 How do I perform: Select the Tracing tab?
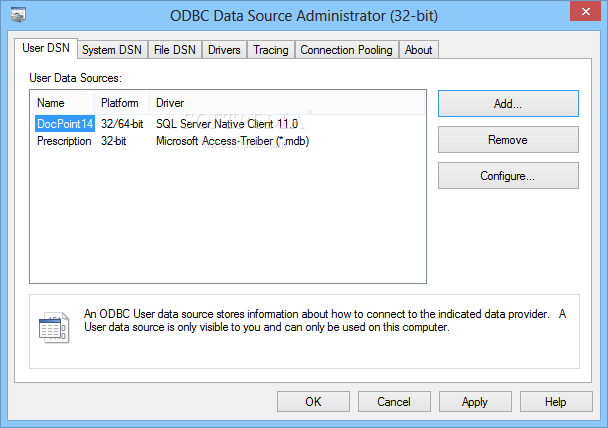click(271, 50)
